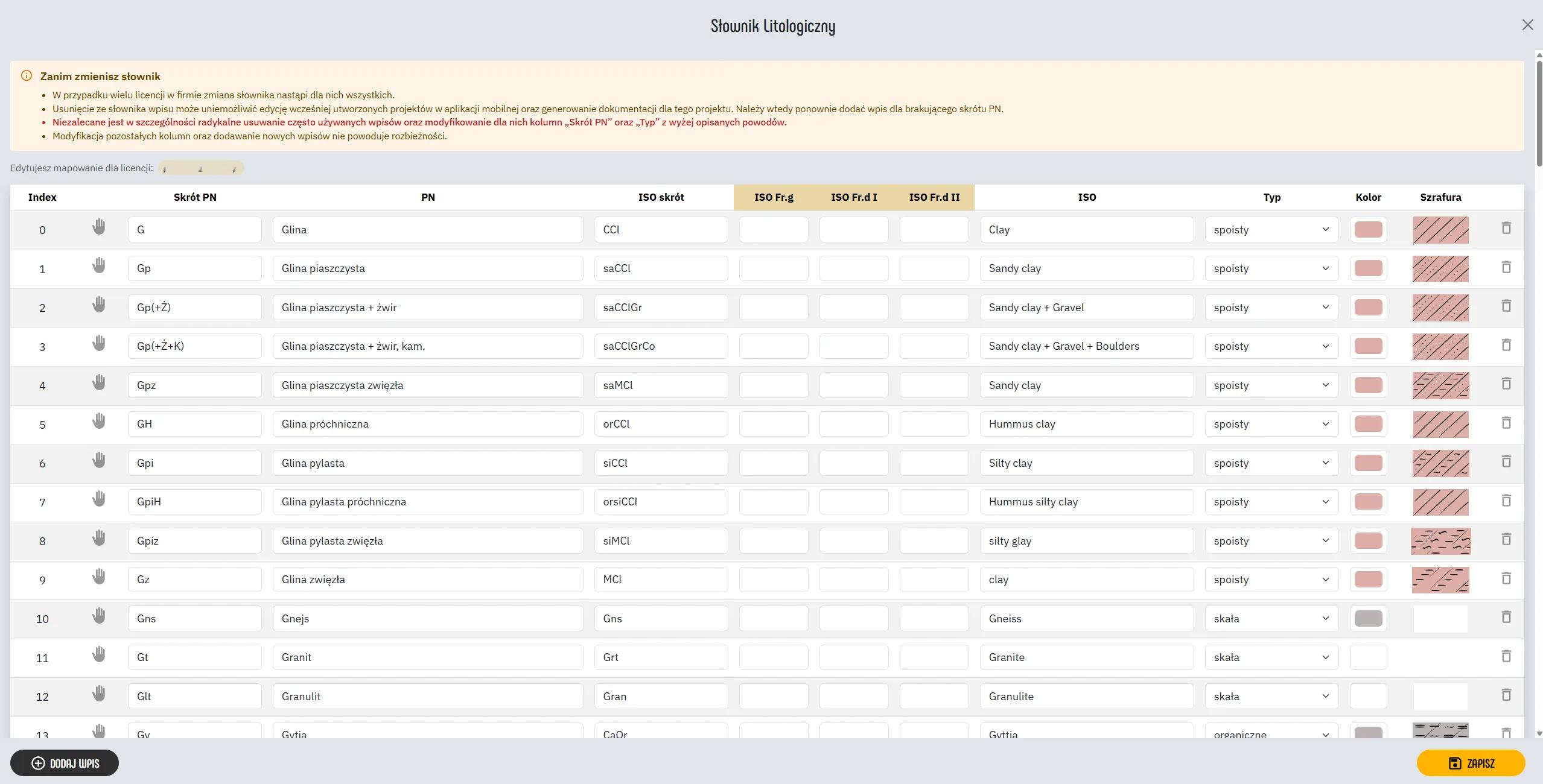Click the drag hand icon for Granulit row
Image resolution: width=1543 pixels, height=784 pixels.
click(99, 694)
